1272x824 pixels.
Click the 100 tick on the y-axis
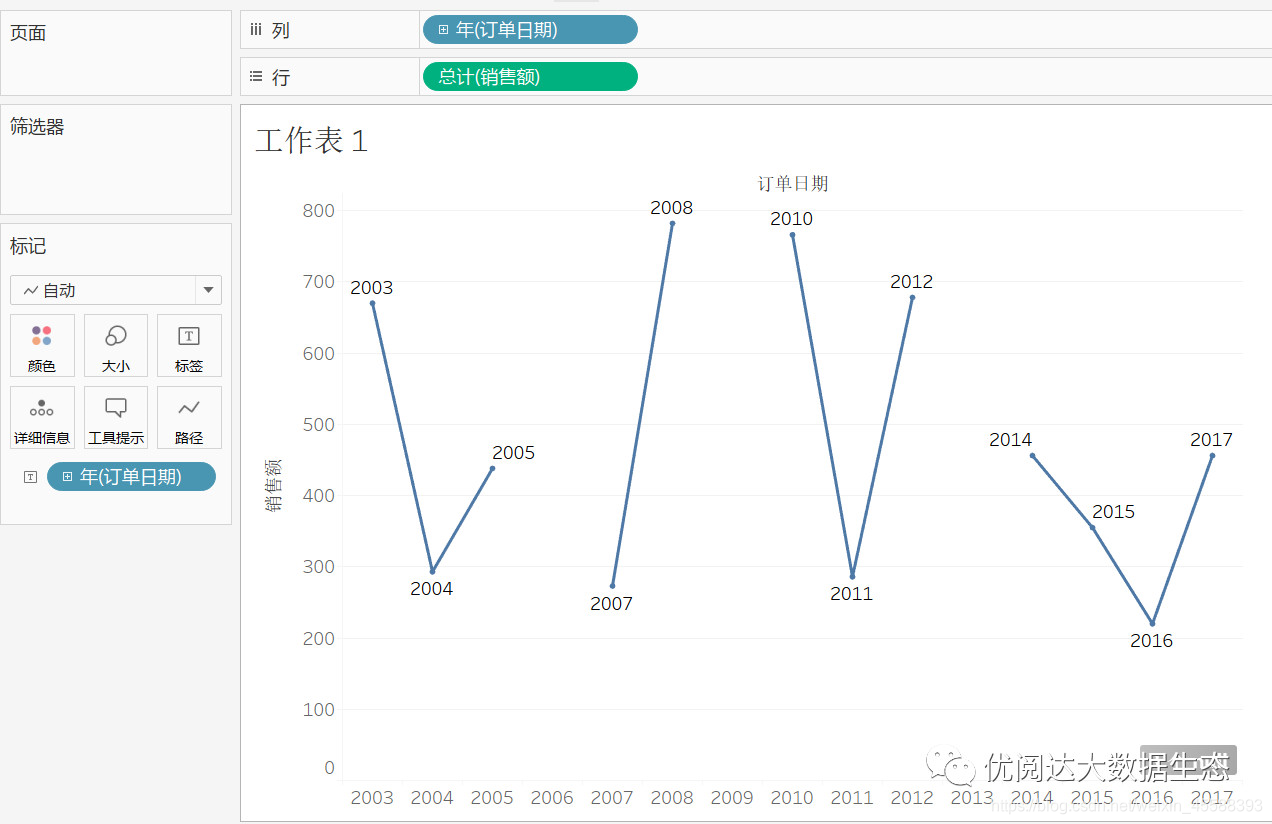coord(319,710)
